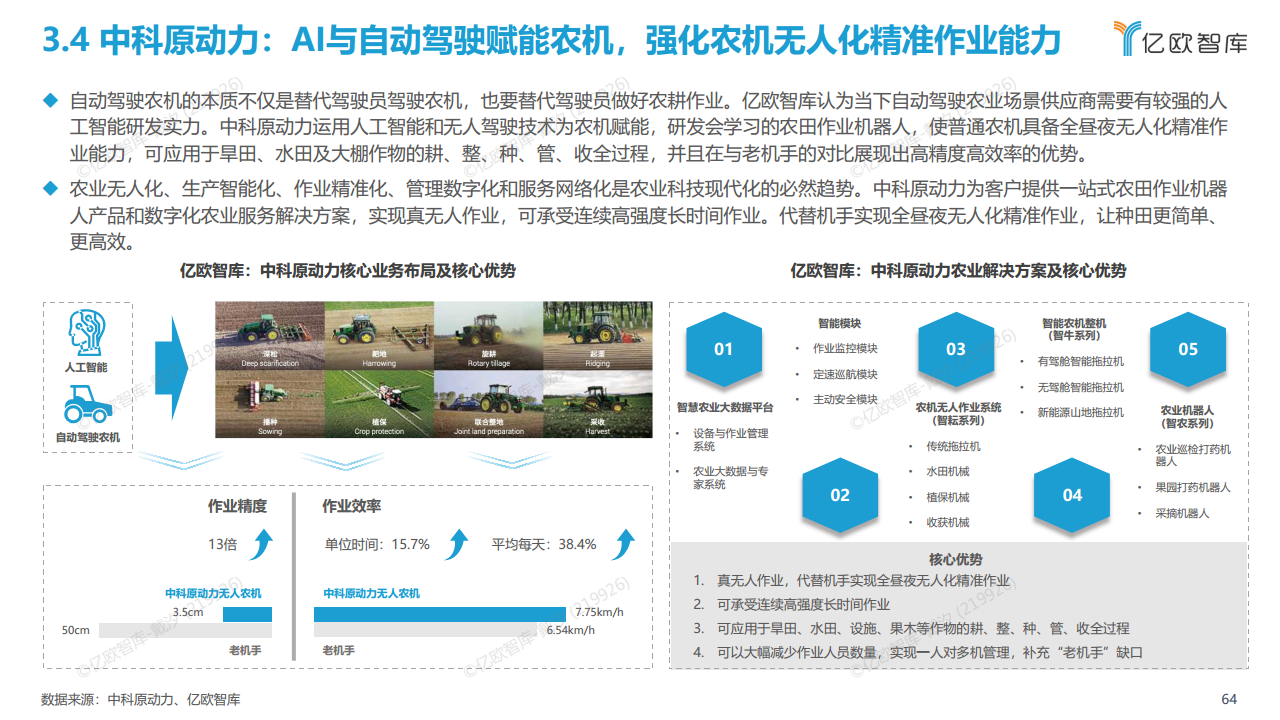This screenshot has height=720, width=1280.
Task: Click 单位时间：15.7% text
Action: (377, 544)
